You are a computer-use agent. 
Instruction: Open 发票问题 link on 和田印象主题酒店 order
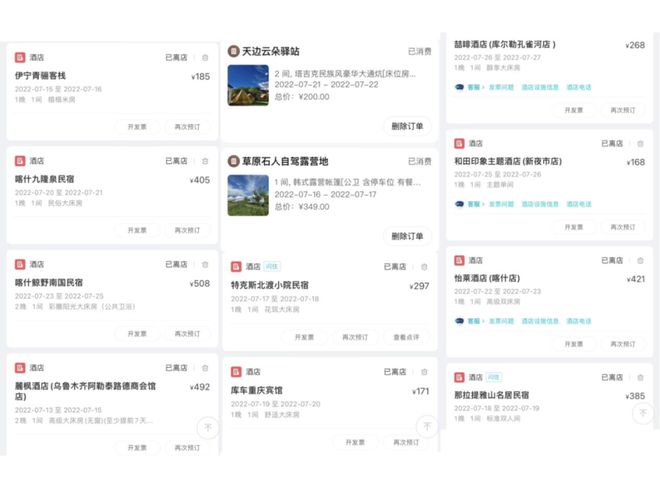[501, 204]
